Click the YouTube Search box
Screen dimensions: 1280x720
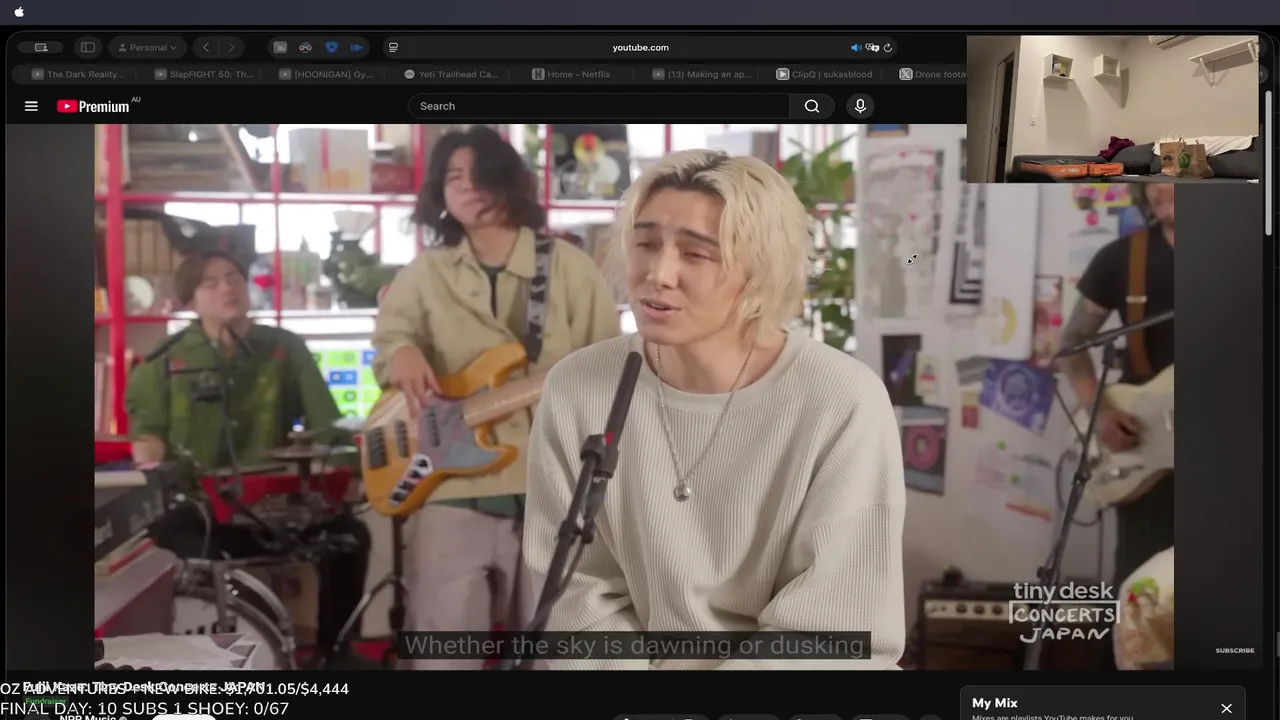click(x=598, y=106)
